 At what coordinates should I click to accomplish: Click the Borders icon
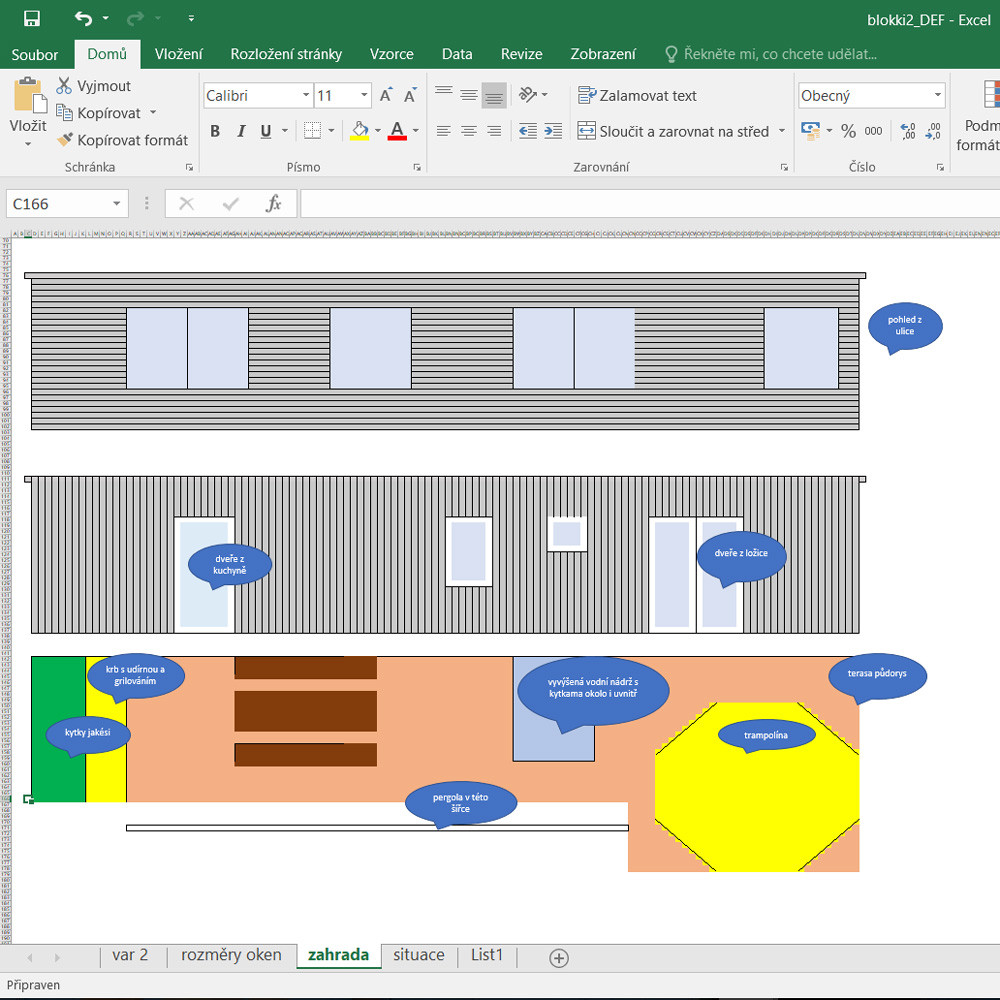point(312,131)
